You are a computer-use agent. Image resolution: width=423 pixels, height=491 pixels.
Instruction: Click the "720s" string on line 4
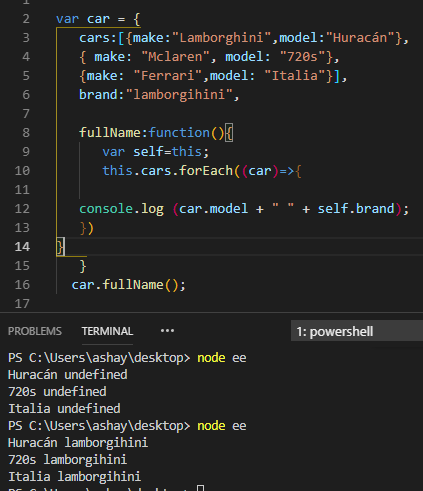point(302,57)
